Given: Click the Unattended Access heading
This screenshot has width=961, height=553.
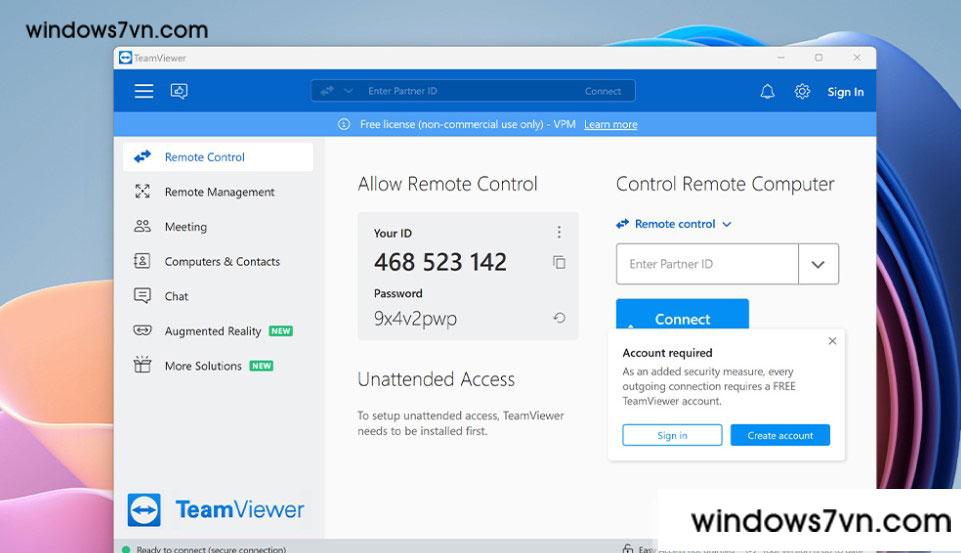Looking at the screenshot, I should [436, 379].
